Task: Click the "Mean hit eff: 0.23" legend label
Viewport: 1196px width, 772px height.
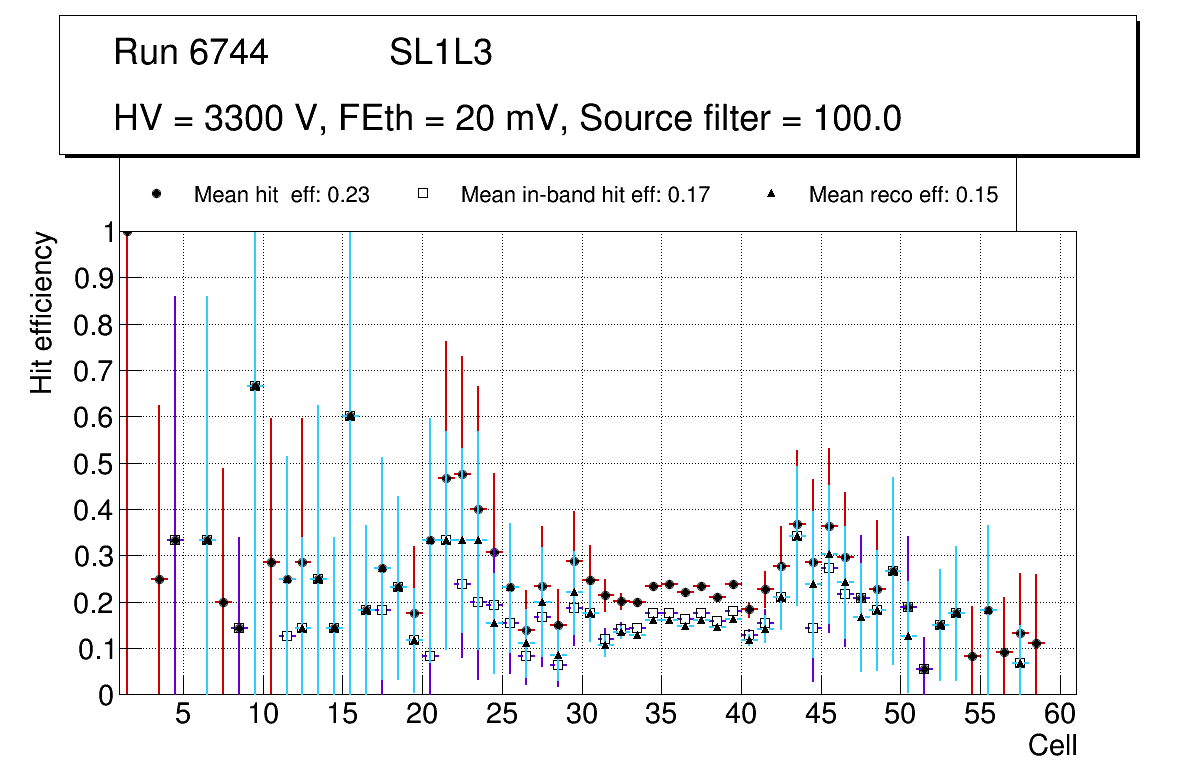Action: click(x=282, y=195)
